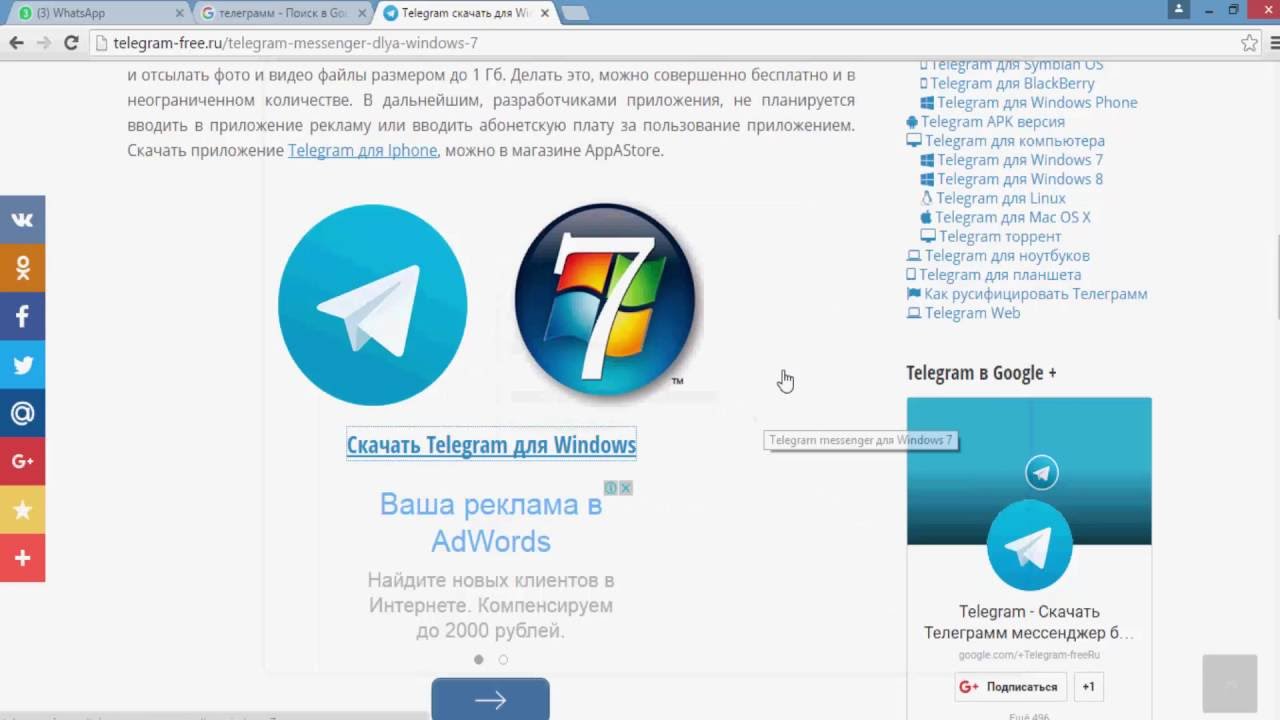Share via Mail.ru @ sidebar icon
Viewport: 1280px width, 720px height.
22,413
